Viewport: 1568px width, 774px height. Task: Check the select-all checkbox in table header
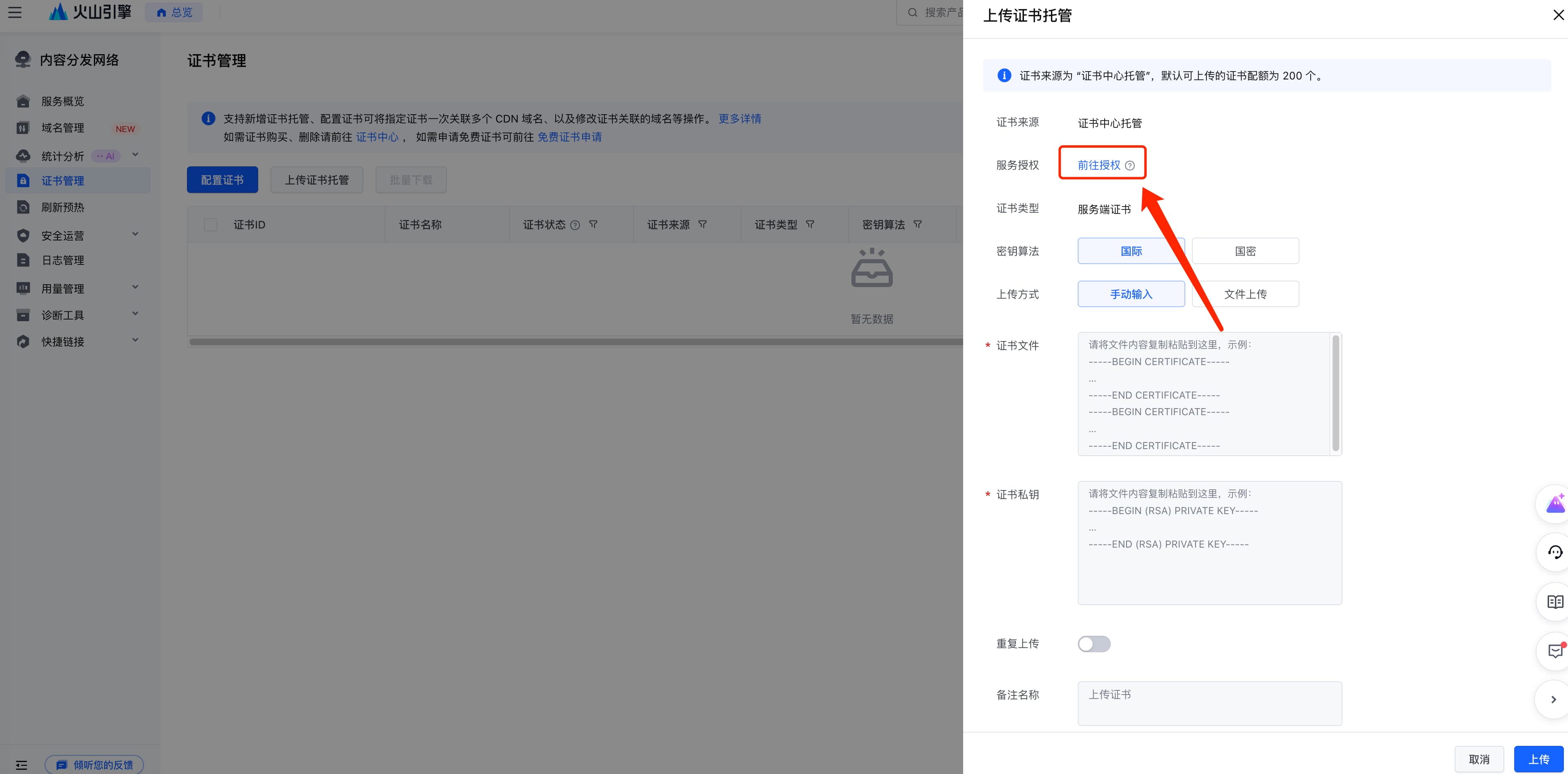tap(211, 225)
